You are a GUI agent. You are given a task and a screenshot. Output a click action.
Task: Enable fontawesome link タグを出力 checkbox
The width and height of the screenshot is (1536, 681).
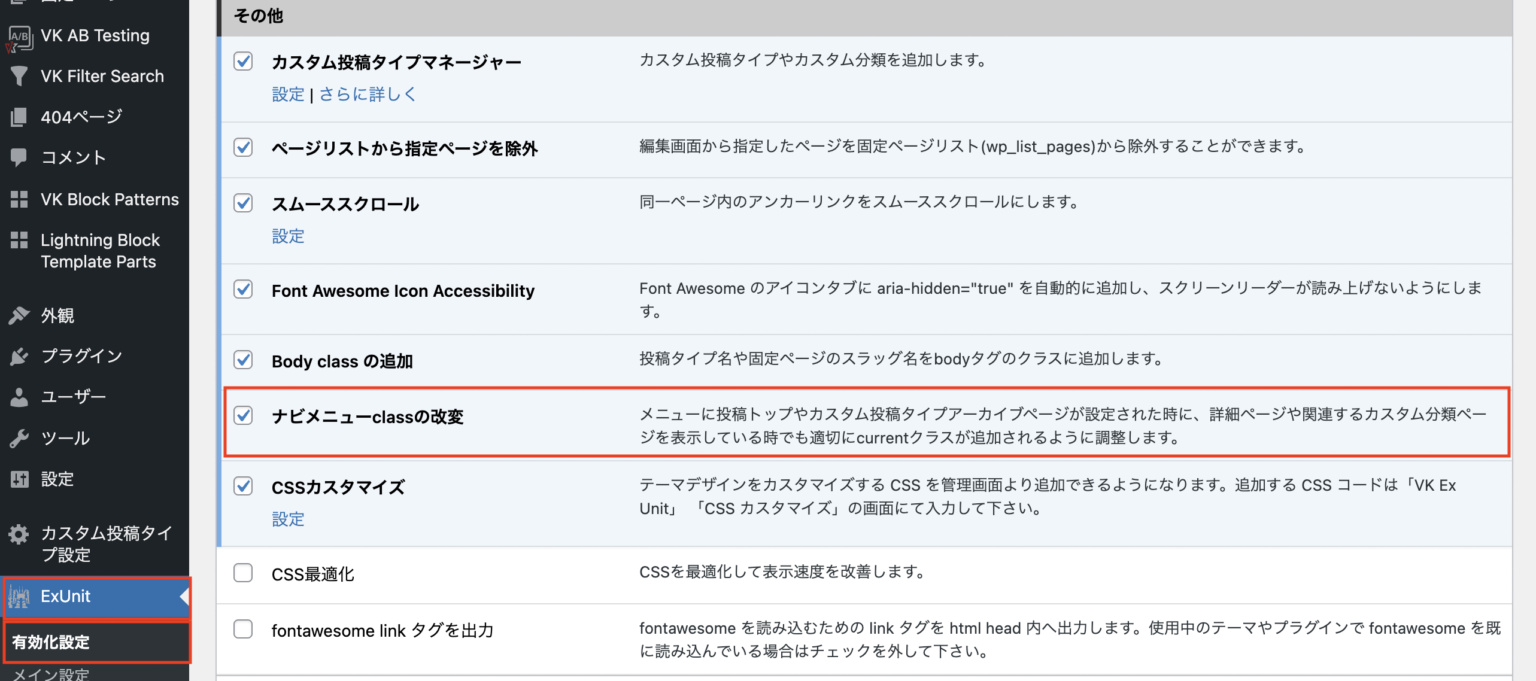click(242, 630)
